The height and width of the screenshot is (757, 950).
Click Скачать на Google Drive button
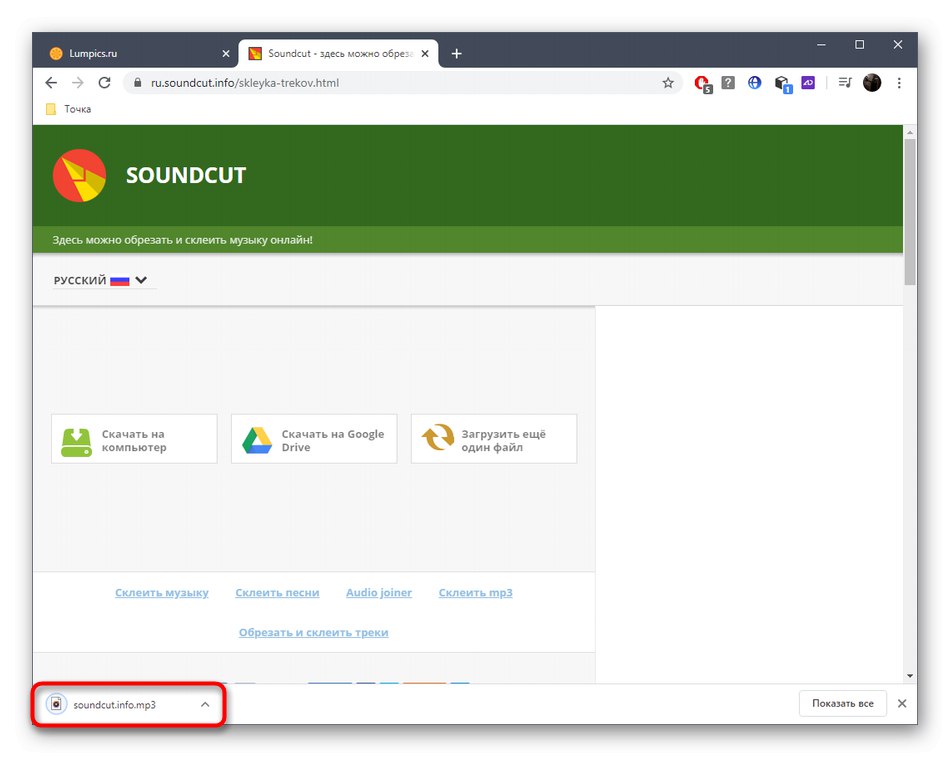click(314, 439)
